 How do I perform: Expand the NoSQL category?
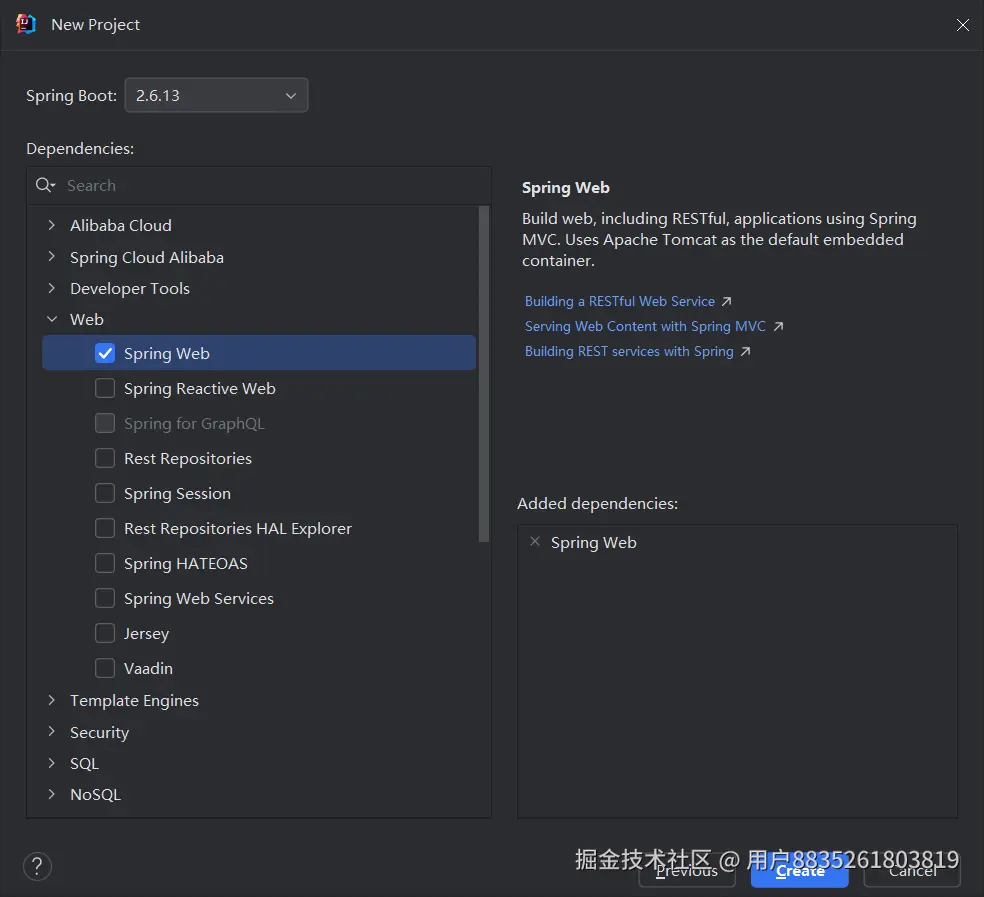51,794
